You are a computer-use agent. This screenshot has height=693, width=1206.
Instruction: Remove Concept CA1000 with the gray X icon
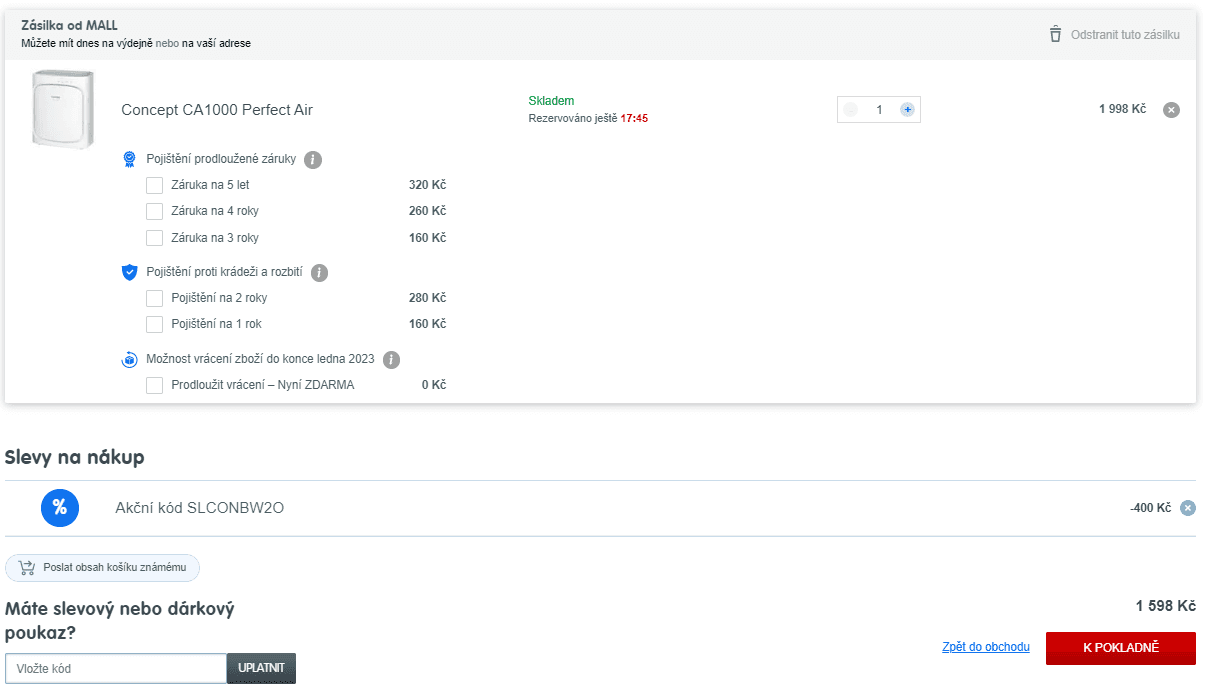coord(1171,110)
